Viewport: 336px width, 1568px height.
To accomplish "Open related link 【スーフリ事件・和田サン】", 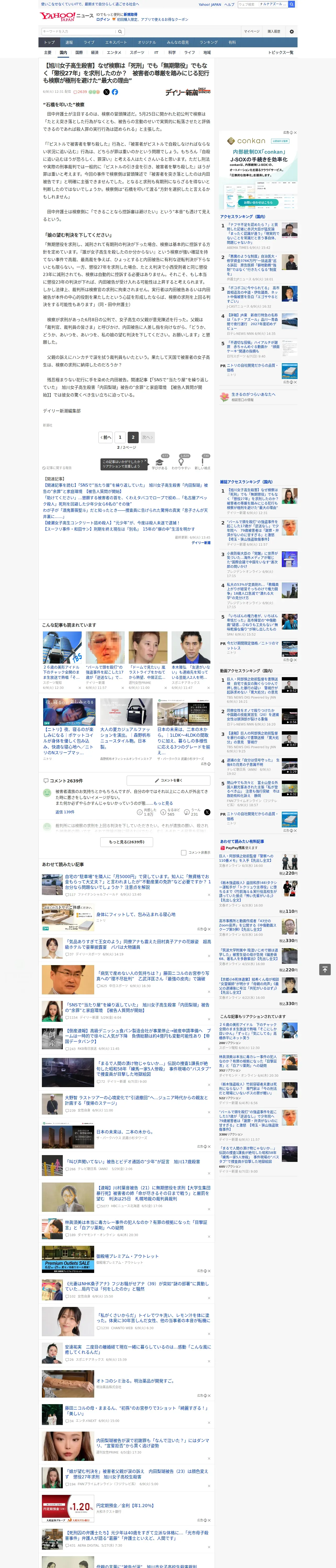I will [x=119, y=529].
